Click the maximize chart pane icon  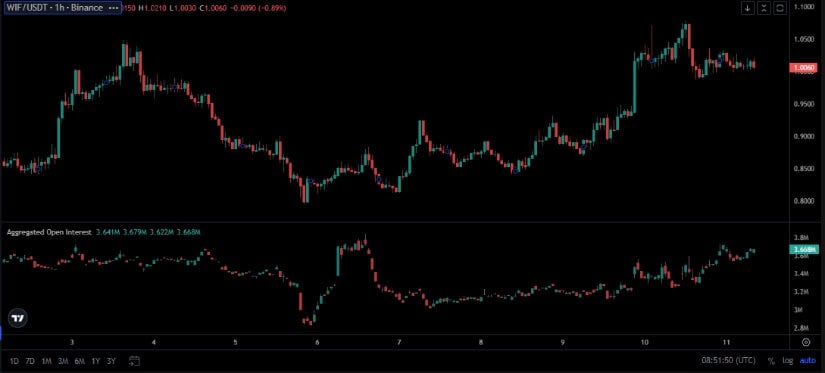781,8
